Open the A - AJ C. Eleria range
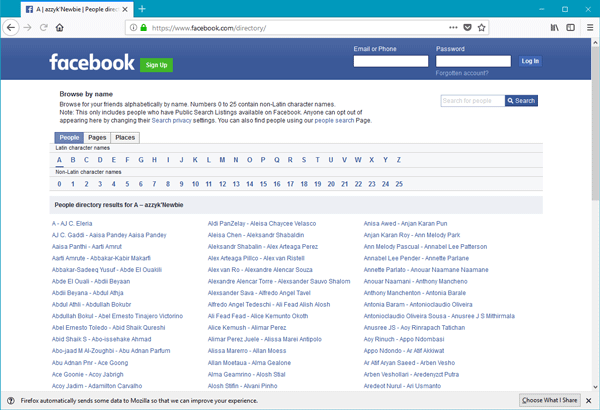The image size is (600, 410). pos(72,223)
